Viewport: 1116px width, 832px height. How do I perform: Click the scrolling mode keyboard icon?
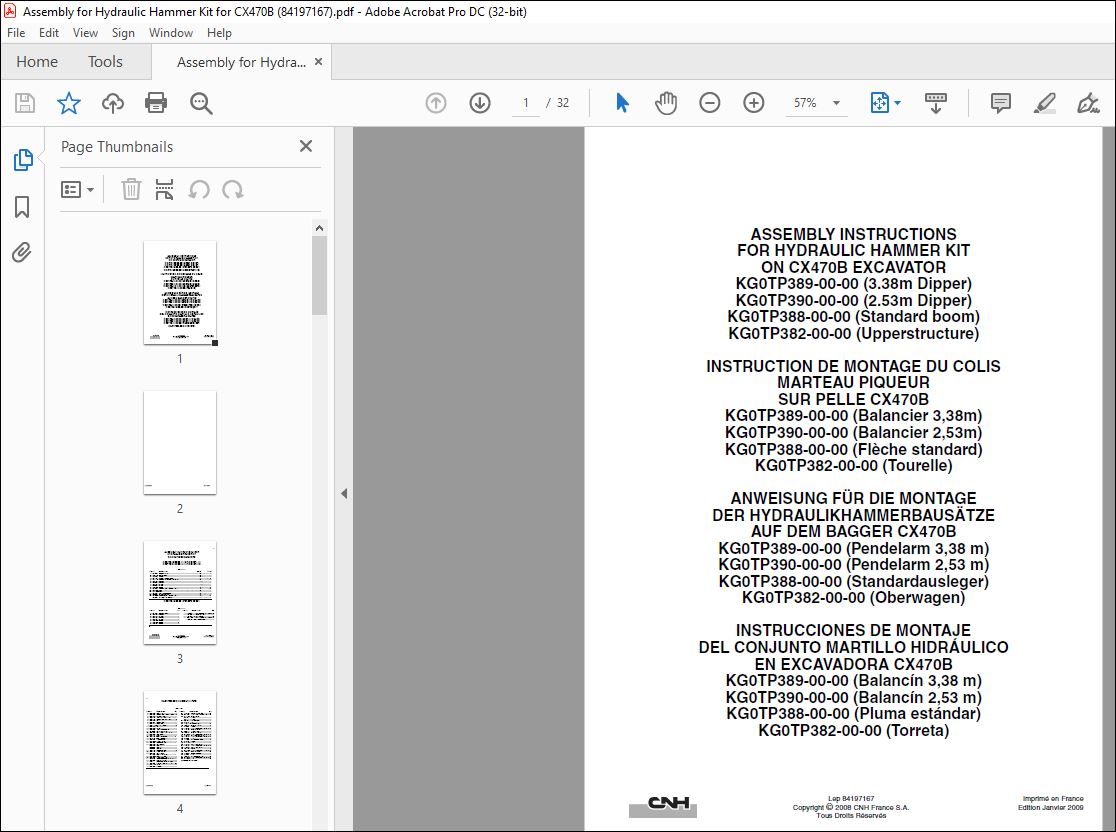935,103
